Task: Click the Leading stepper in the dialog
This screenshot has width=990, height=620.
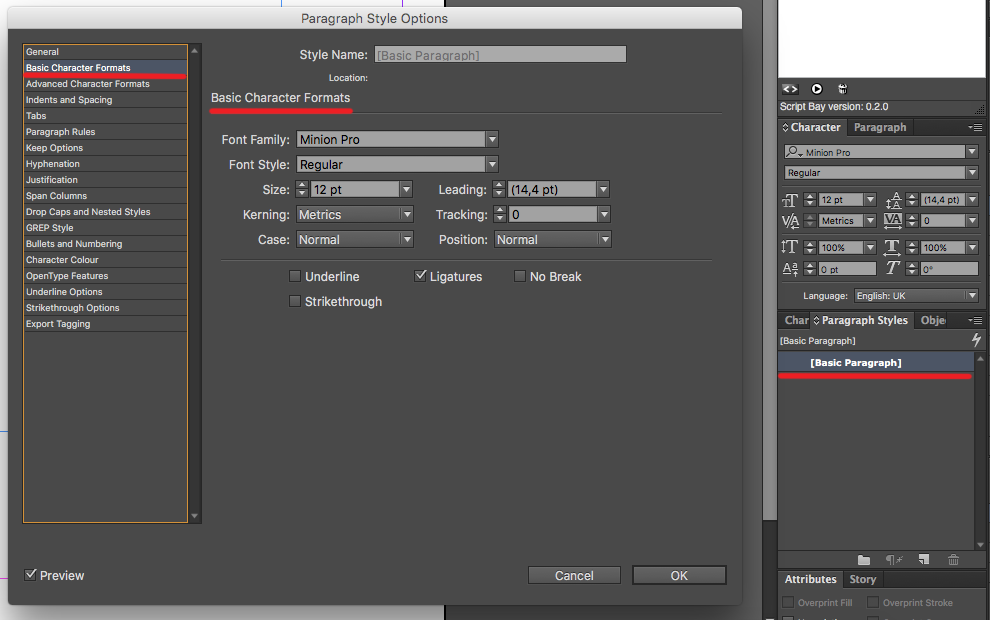Action: [x=499, y=189]
